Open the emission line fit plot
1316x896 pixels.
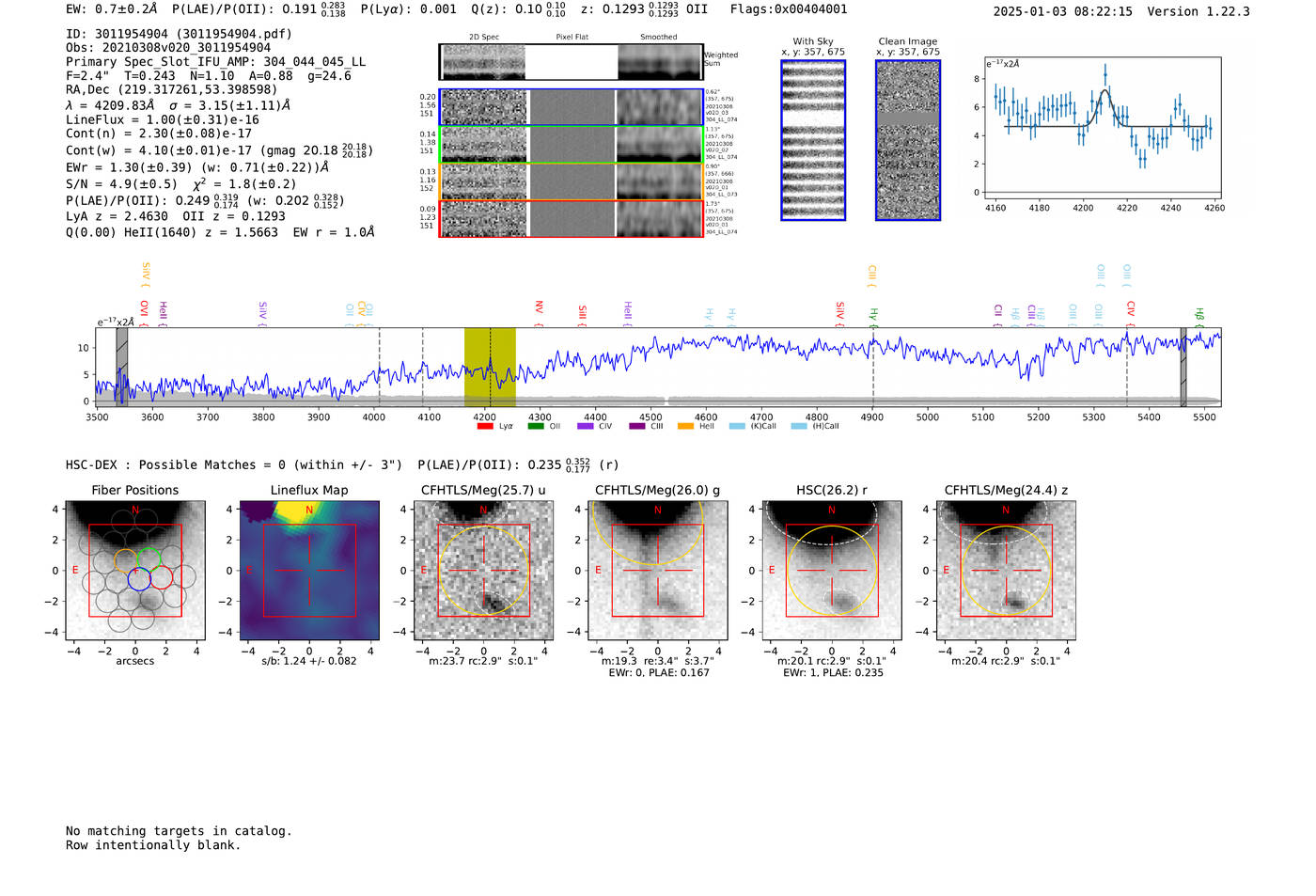(x=1102, y=128)
